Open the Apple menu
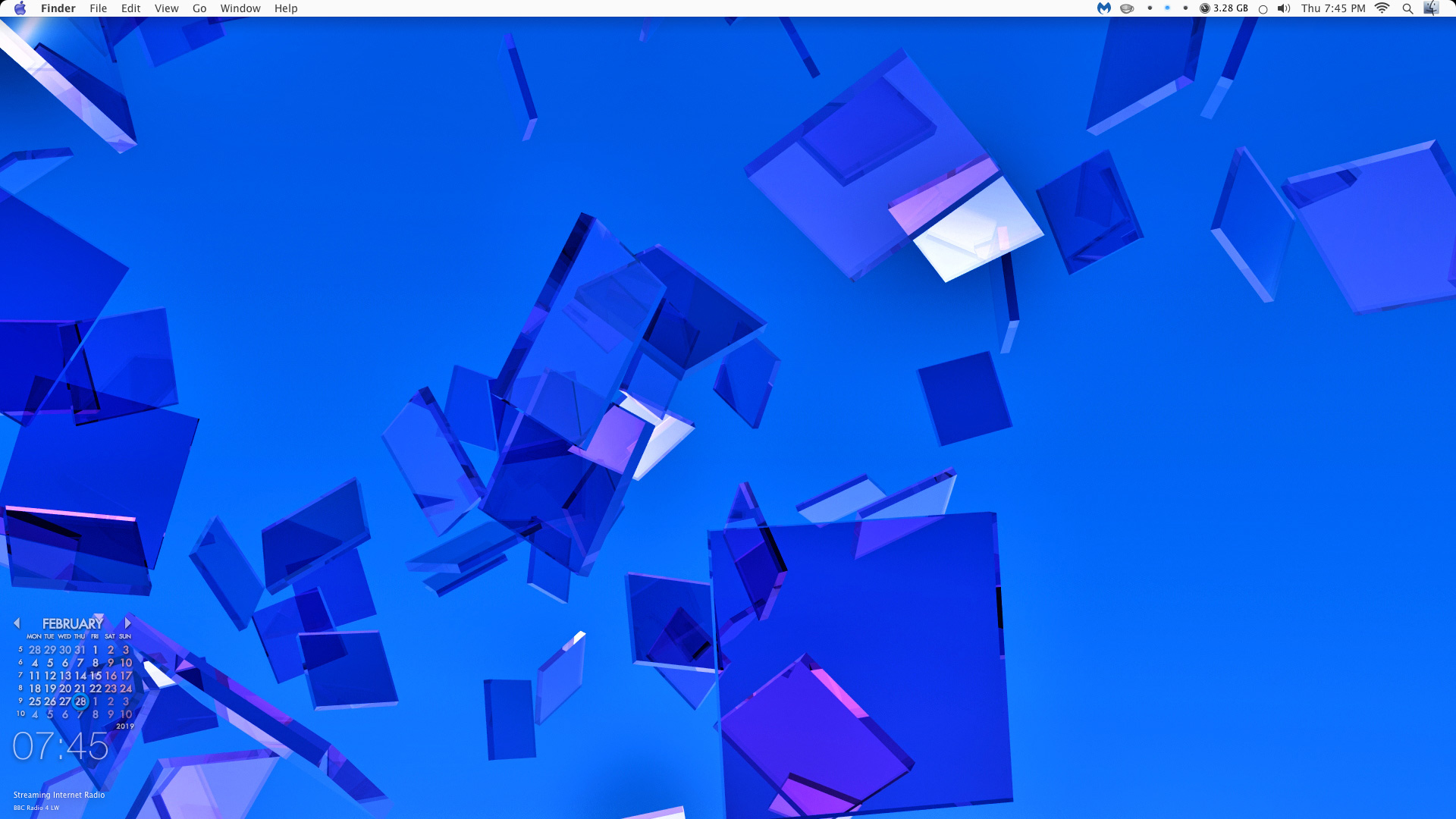The width and height of the screenshot is (1456, 819). click(x=20, y=8)
